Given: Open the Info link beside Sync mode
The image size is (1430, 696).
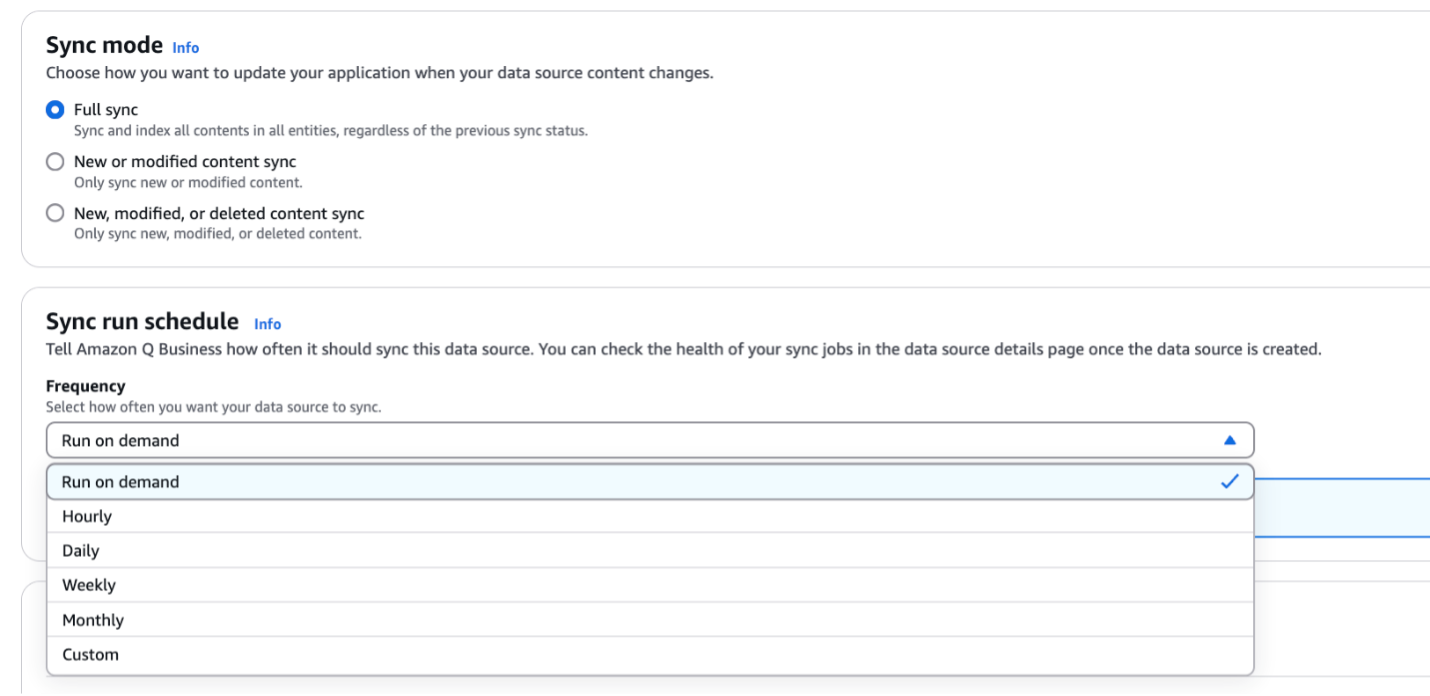Looking at the screenshot, I should pyautogui.click(x=186, y=47).
